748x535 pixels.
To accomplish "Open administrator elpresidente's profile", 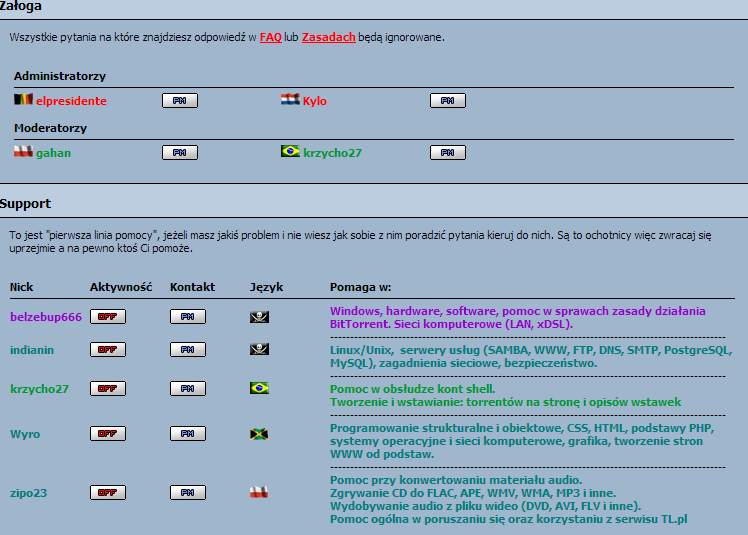I will (71, 101).
